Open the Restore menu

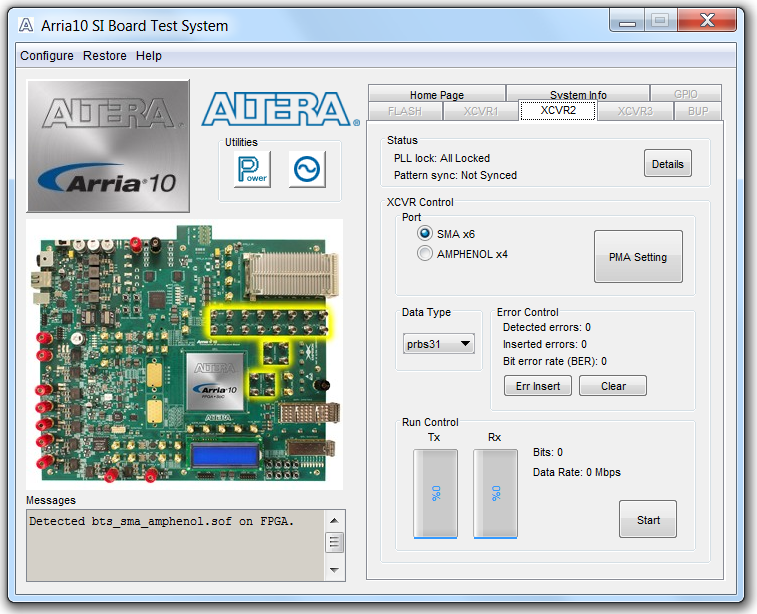105,56
